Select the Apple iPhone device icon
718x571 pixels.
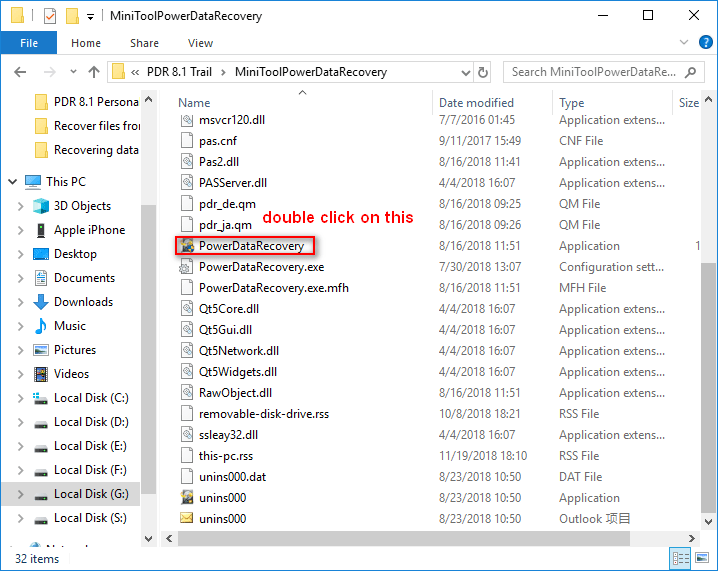point(41,230)
